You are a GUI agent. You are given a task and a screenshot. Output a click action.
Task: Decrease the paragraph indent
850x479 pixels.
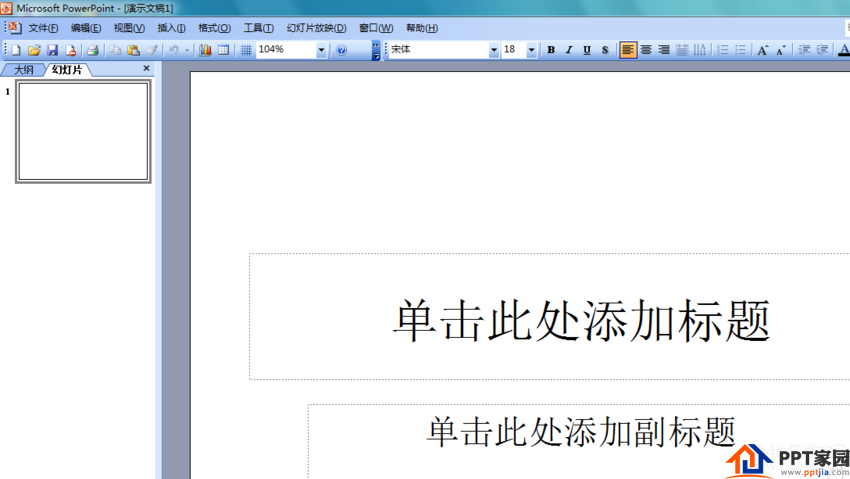pos(804,50)
